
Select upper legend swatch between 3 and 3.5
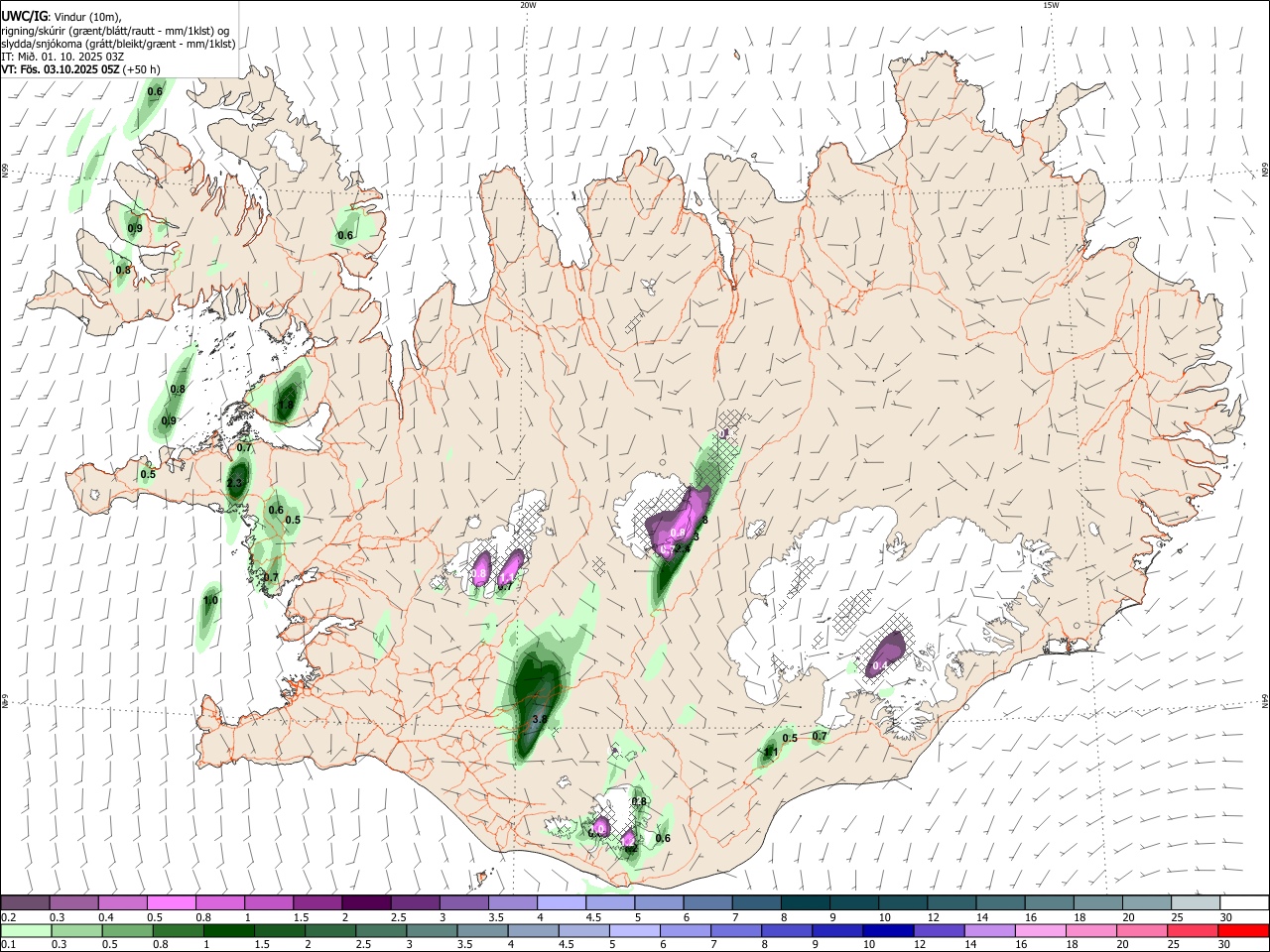[x=463, y=902]
